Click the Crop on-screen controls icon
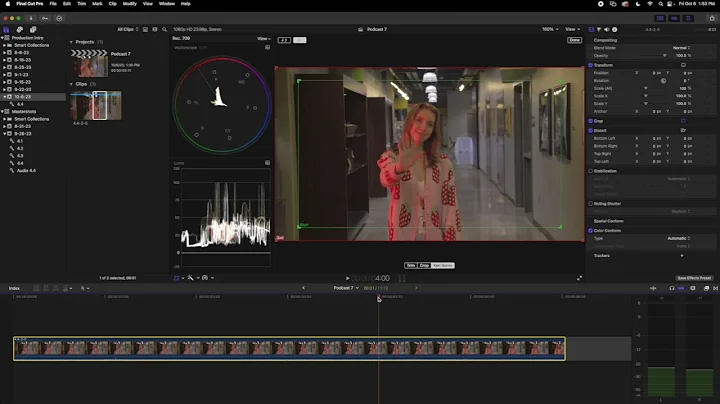The height and width of the screenshot is (404, 720). (683, 121)
